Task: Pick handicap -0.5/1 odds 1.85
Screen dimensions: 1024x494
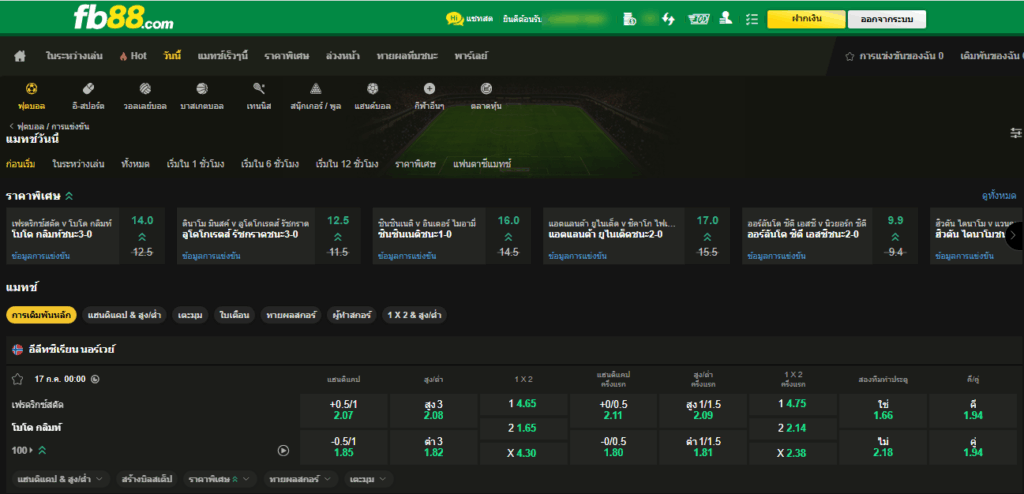Action: click(344, 446)
